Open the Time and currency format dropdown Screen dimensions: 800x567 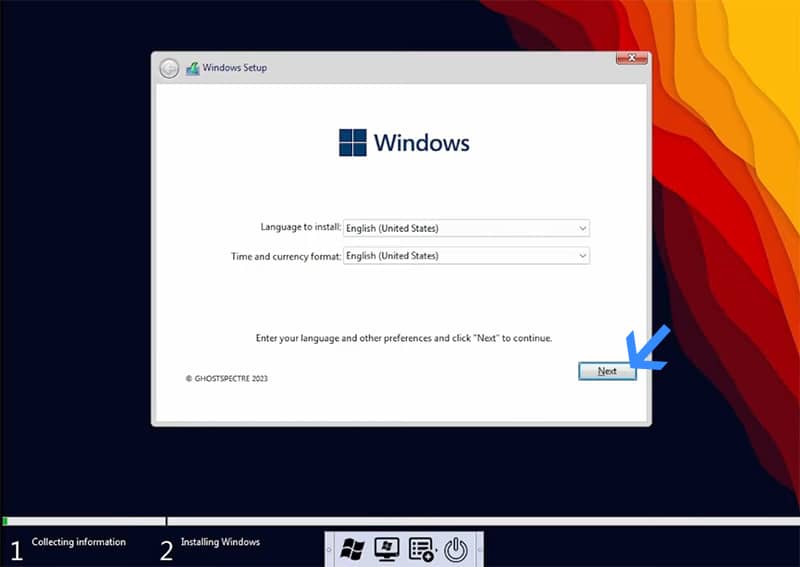click(x=466, y=256)
